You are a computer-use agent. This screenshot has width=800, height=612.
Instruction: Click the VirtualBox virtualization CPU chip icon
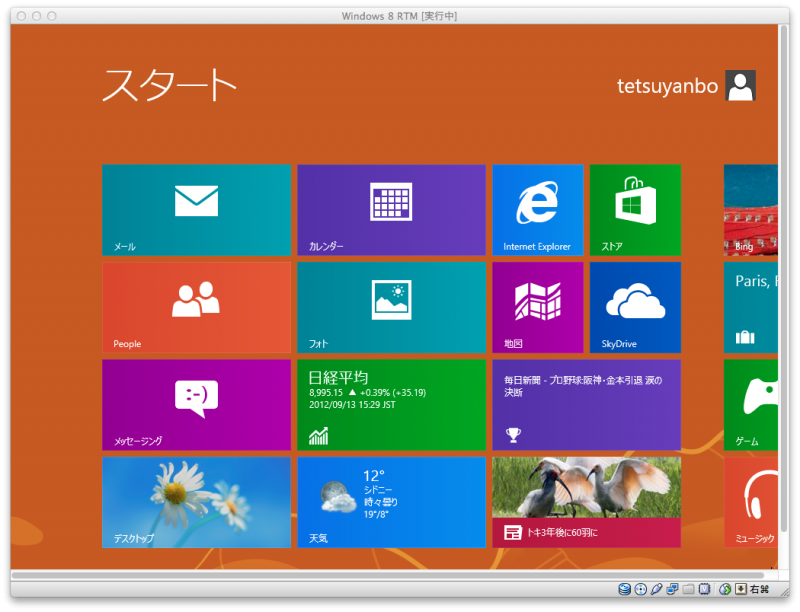(x=705, y=590)
